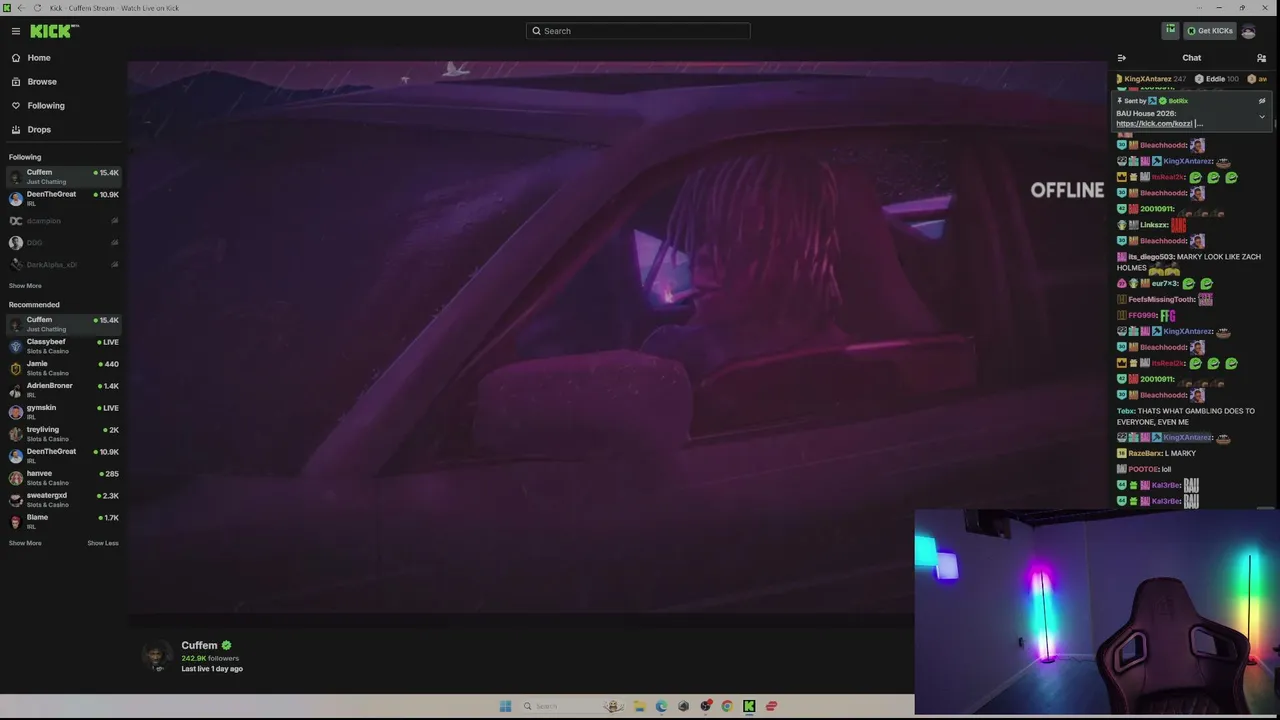Click Eddie in the top gifters bar
This screenshot has height=720, width=1280.
point(1217,79)
